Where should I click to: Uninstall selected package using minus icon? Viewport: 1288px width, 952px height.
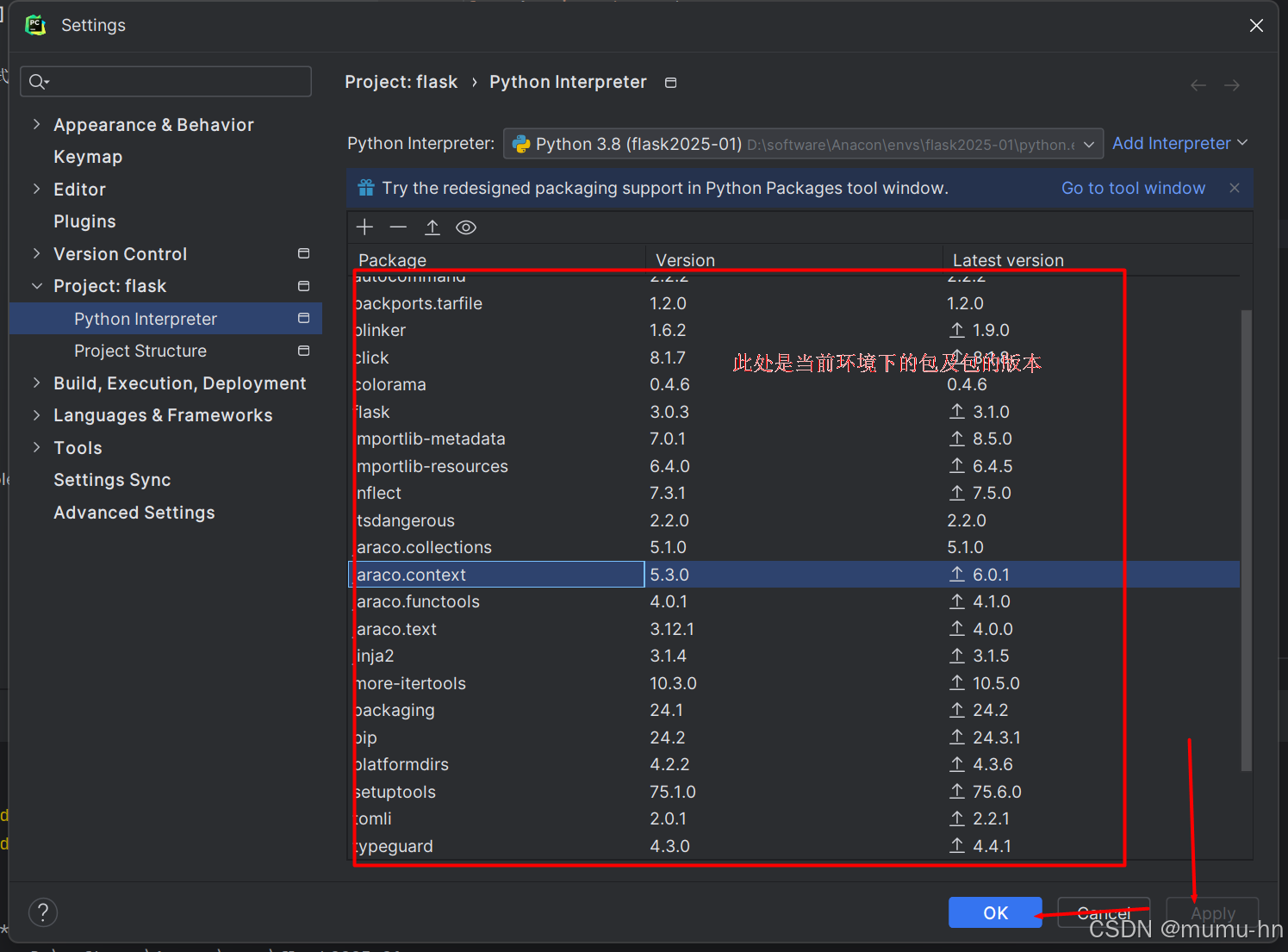pos(398,227)
